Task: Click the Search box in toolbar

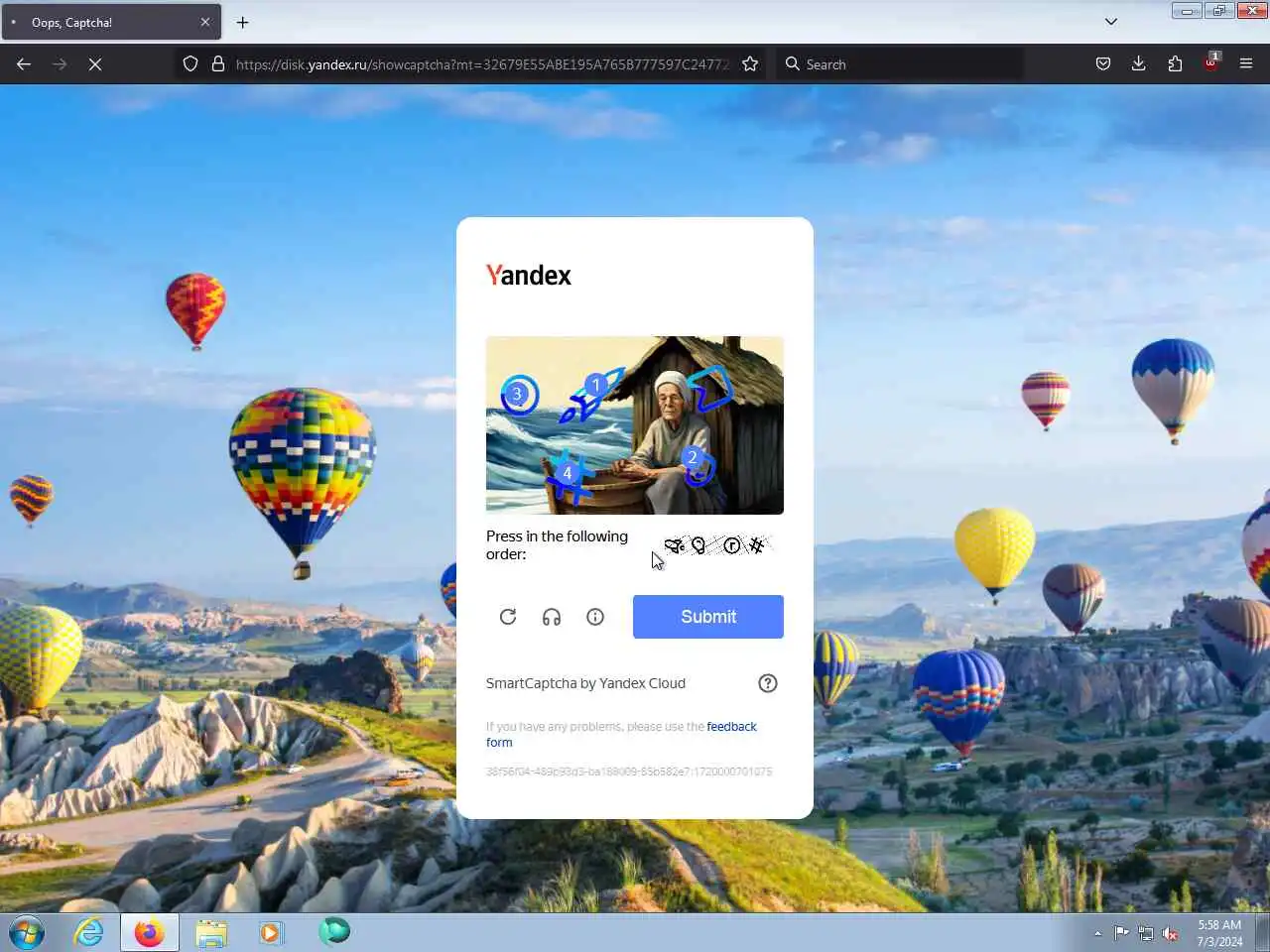Action: click(901, 63)
